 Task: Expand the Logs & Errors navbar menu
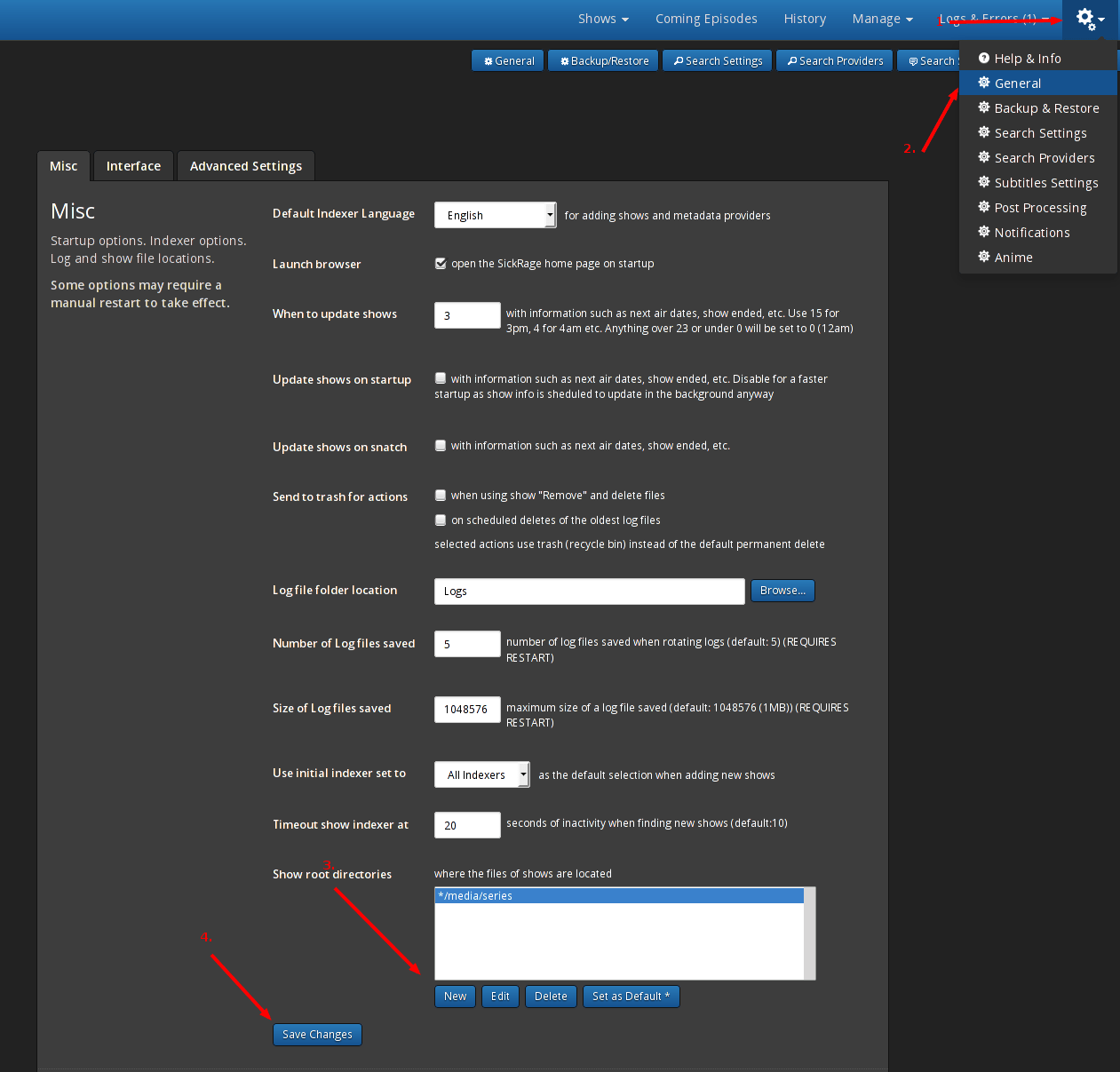click(x=994, y=19)
